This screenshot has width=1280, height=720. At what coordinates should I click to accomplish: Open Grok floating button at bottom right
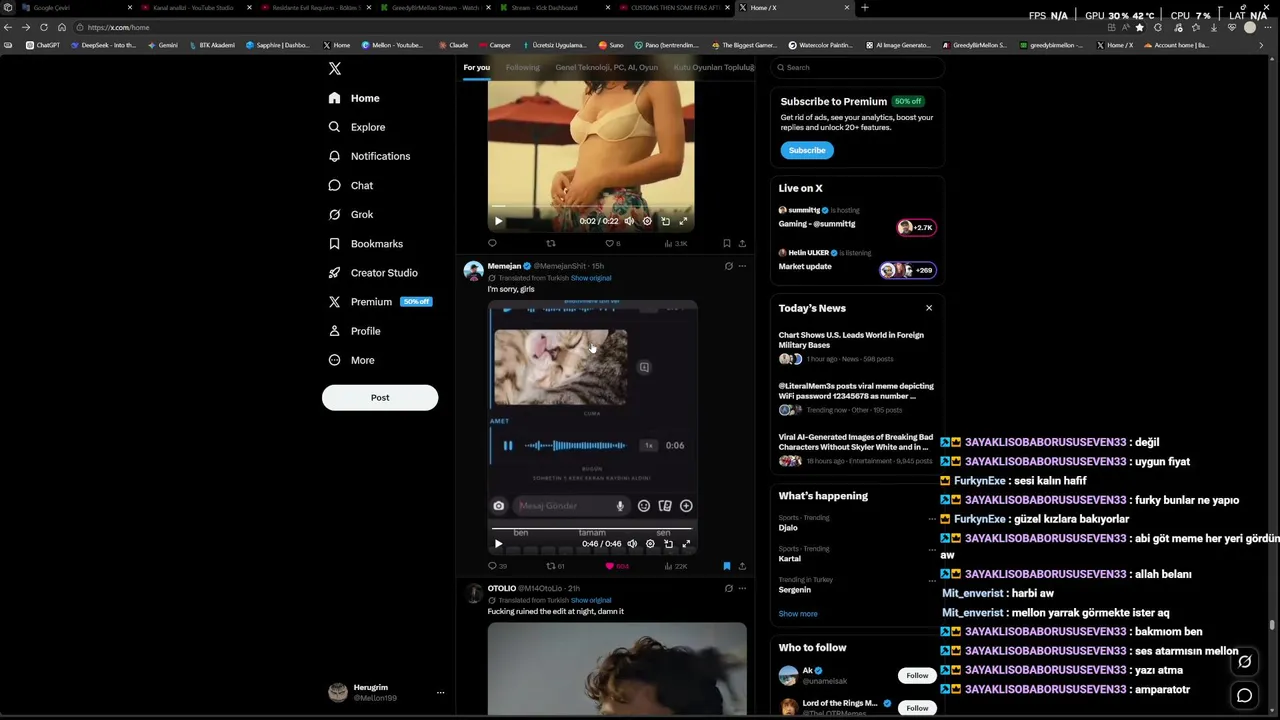click(1244, 662)
